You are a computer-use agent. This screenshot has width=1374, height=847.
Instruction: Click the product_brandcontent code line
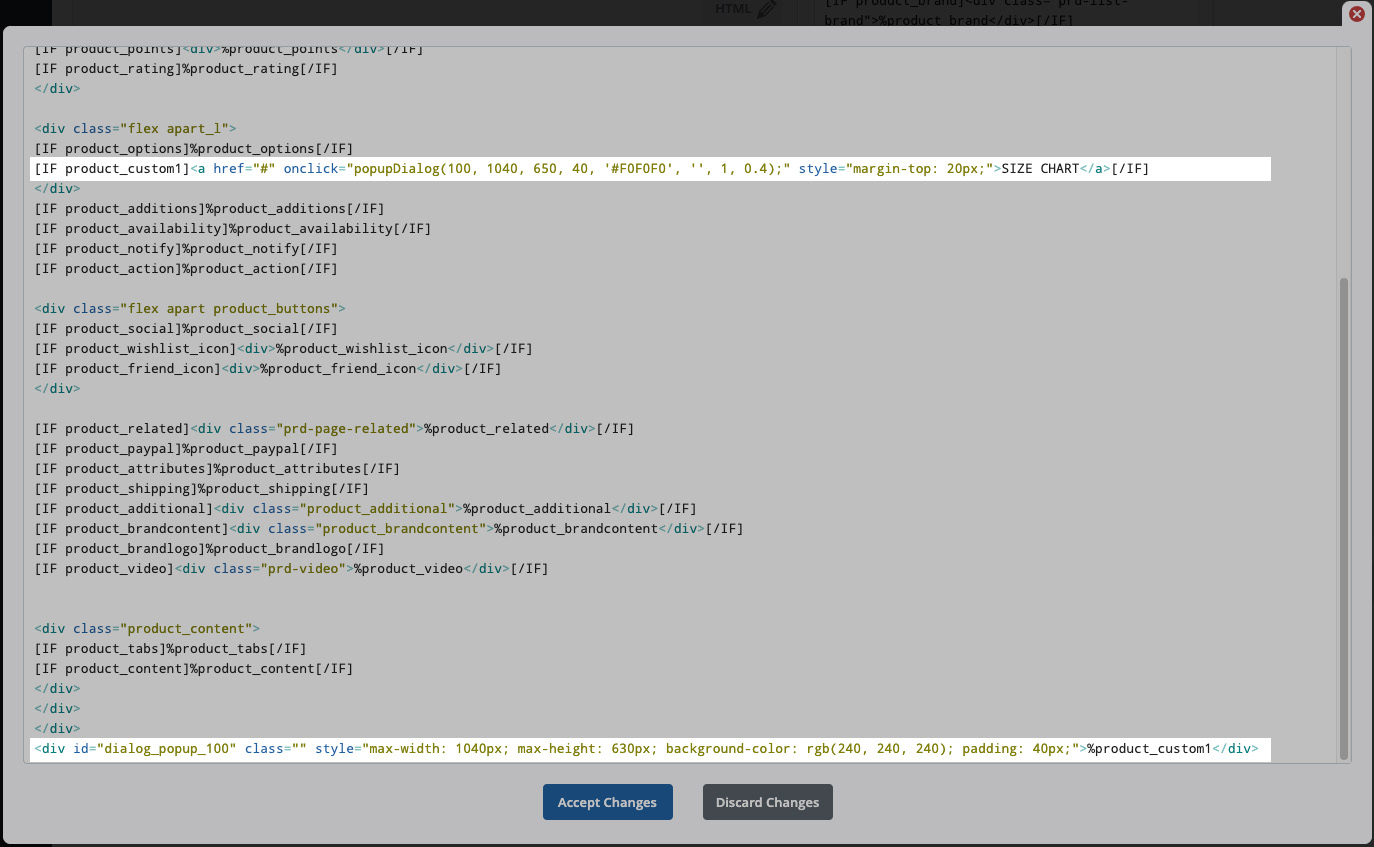(x=388, y=529)
